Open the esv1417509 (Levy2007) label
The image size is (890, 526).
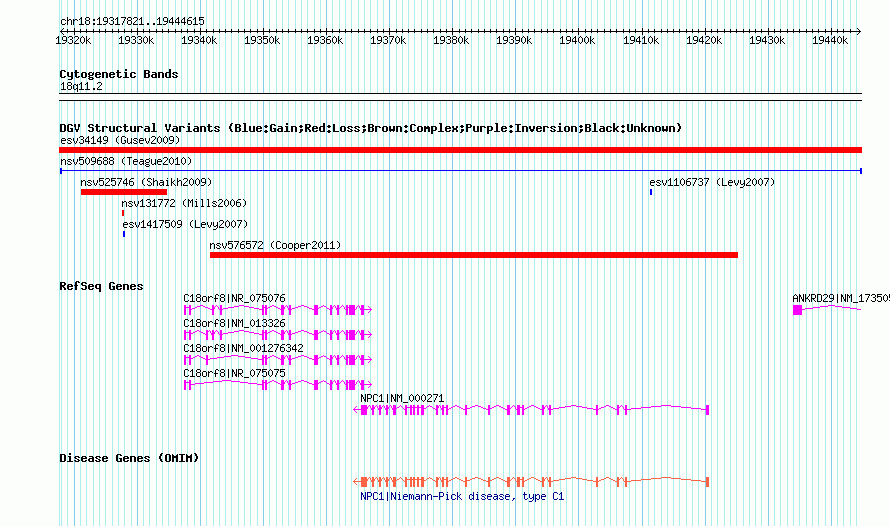tap(185, 224)
